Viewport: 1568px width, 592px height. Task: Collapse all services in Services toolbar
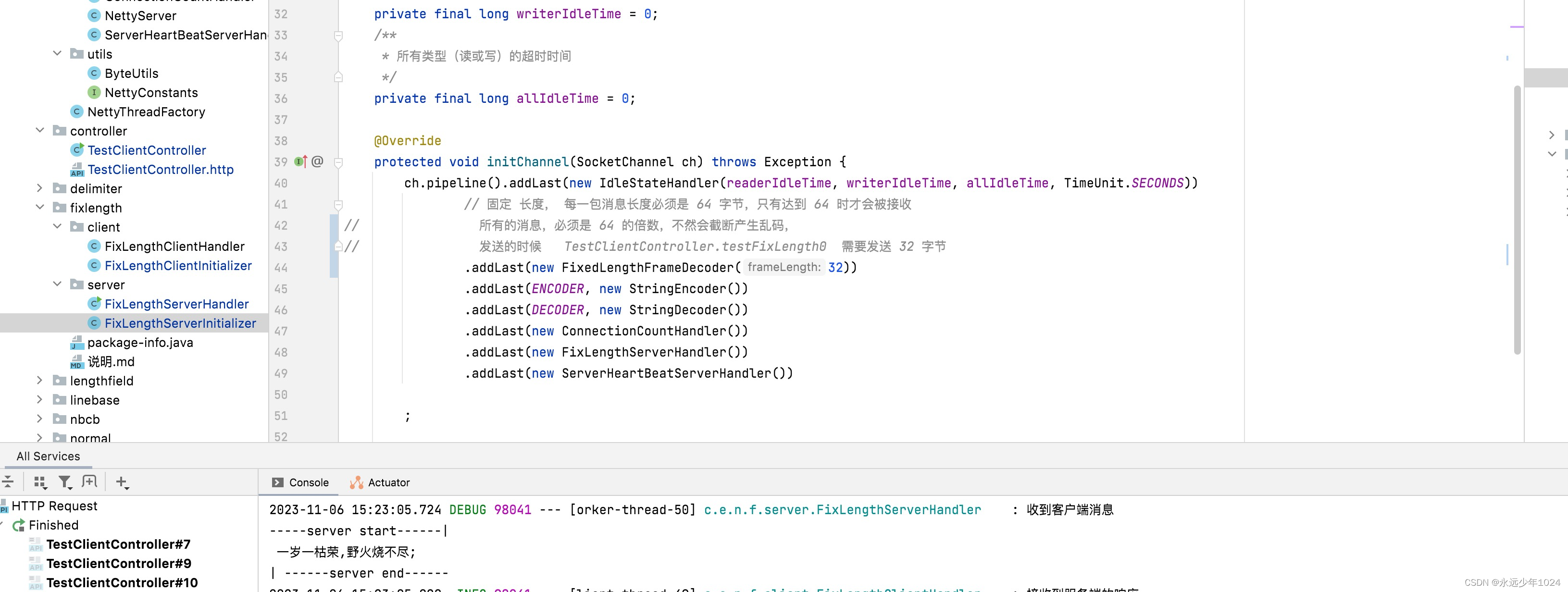7,482
